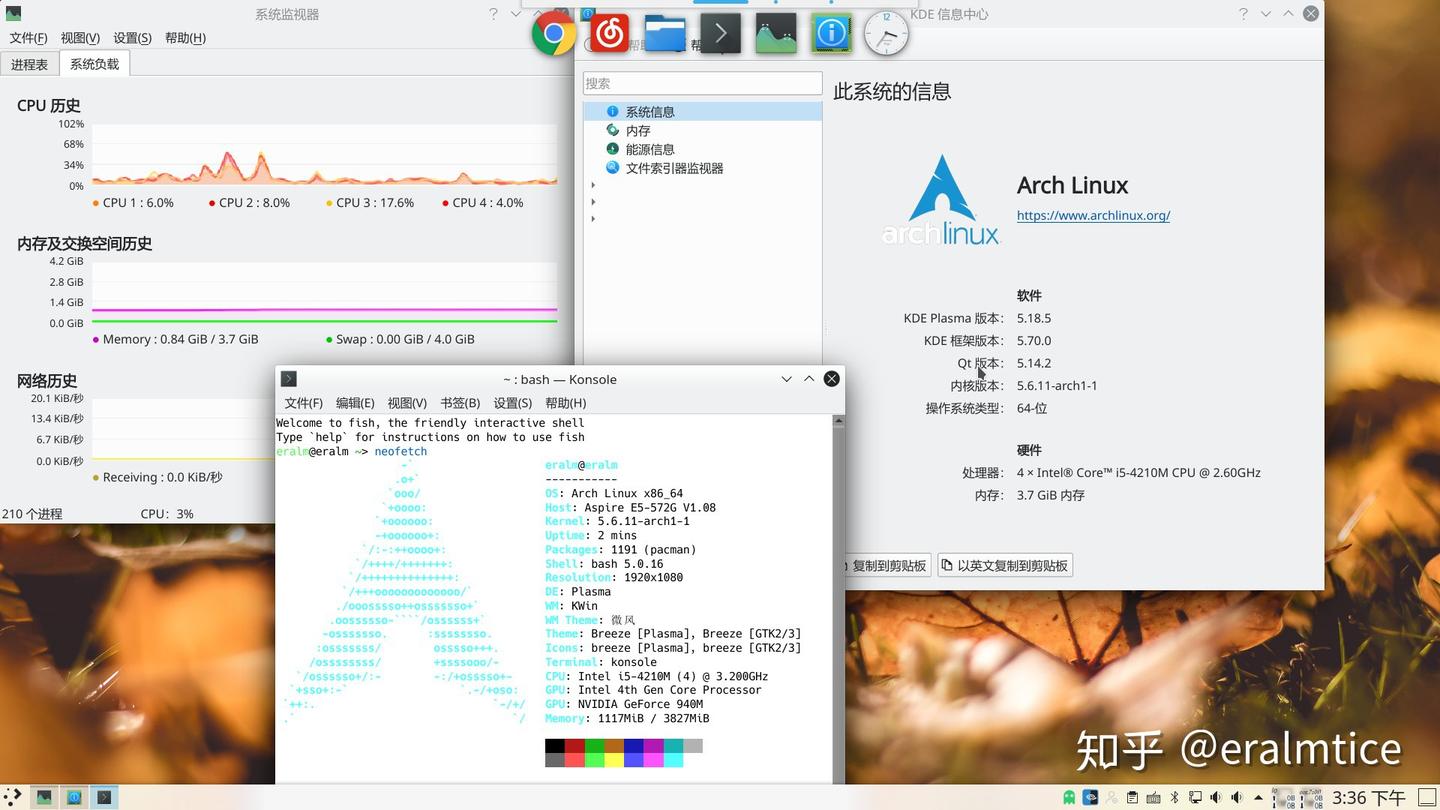Launch Google Chrome from the dock

click(553, 32)
